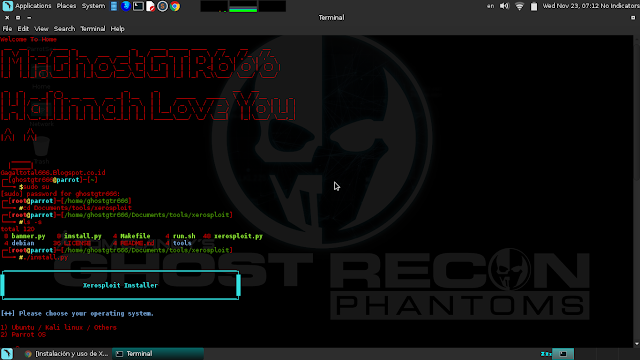The height and width of the screenshot is (360, 640).
Task: Click the 'Gagaltotal666.Blogspot.co.id' line in Terminal
Action: tap(53, 173)
